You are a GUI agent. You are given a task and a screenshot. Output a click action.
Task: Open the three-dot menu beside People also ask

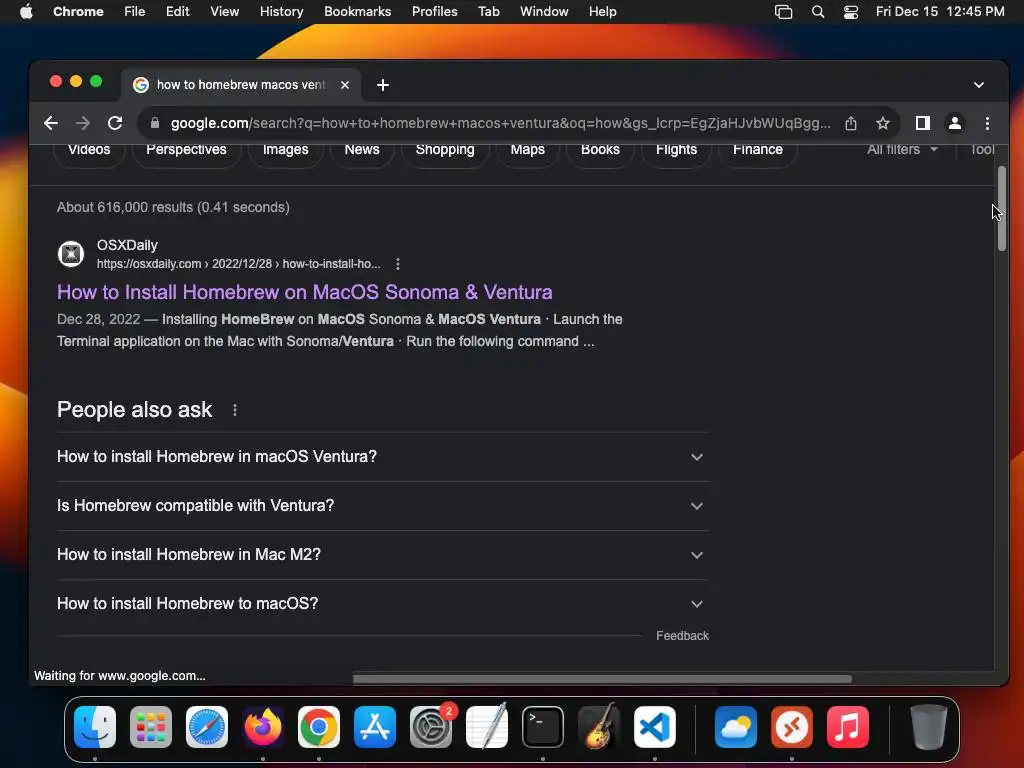(235, 410)
